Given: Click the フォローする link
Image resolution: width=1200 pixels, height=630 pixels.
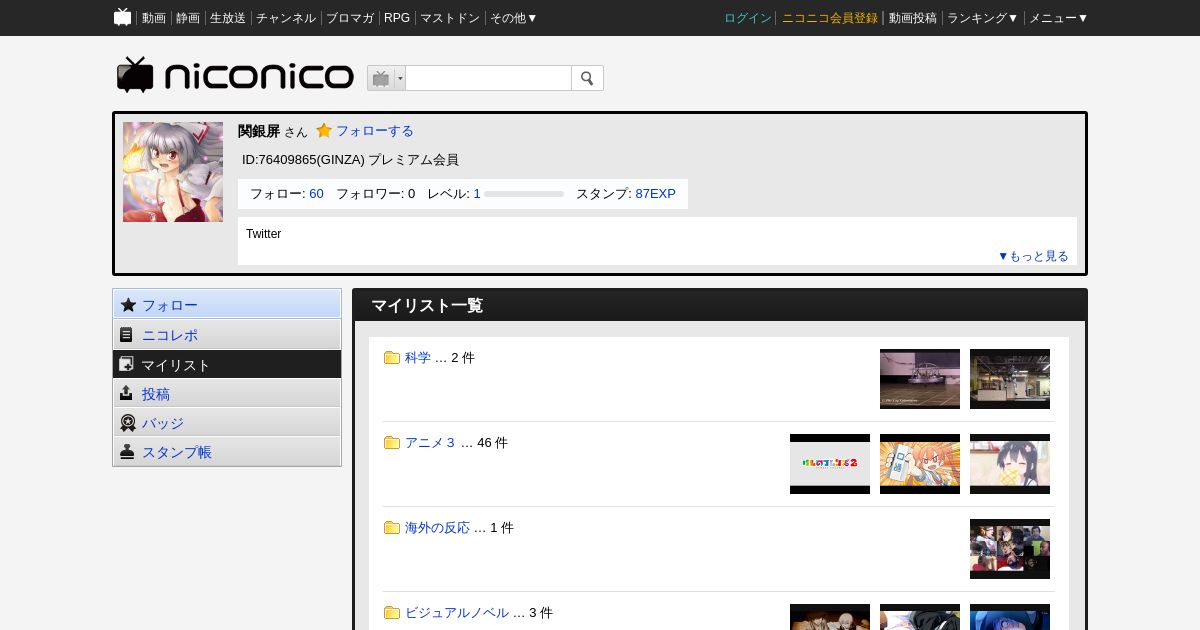Looking at the screenshot, I should [x=375, y=131].
